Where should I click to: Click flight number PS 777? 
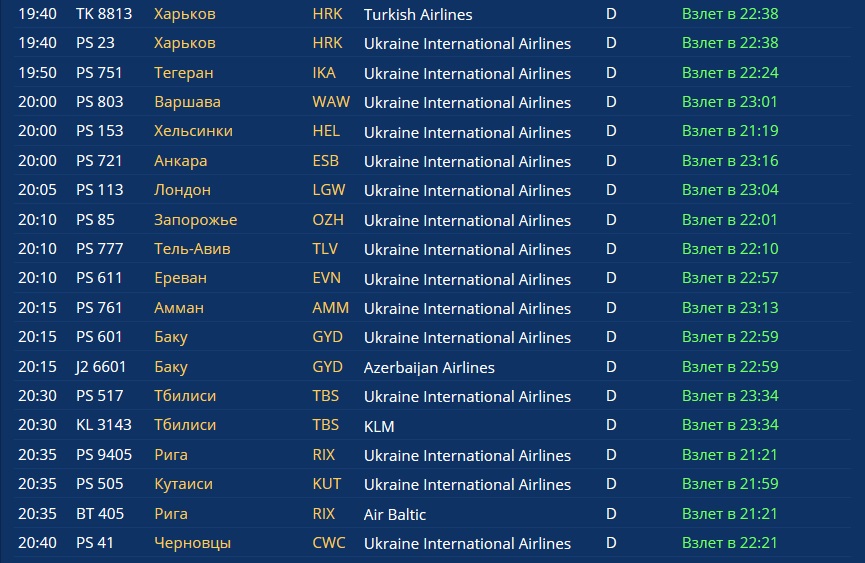click(100, 249)
